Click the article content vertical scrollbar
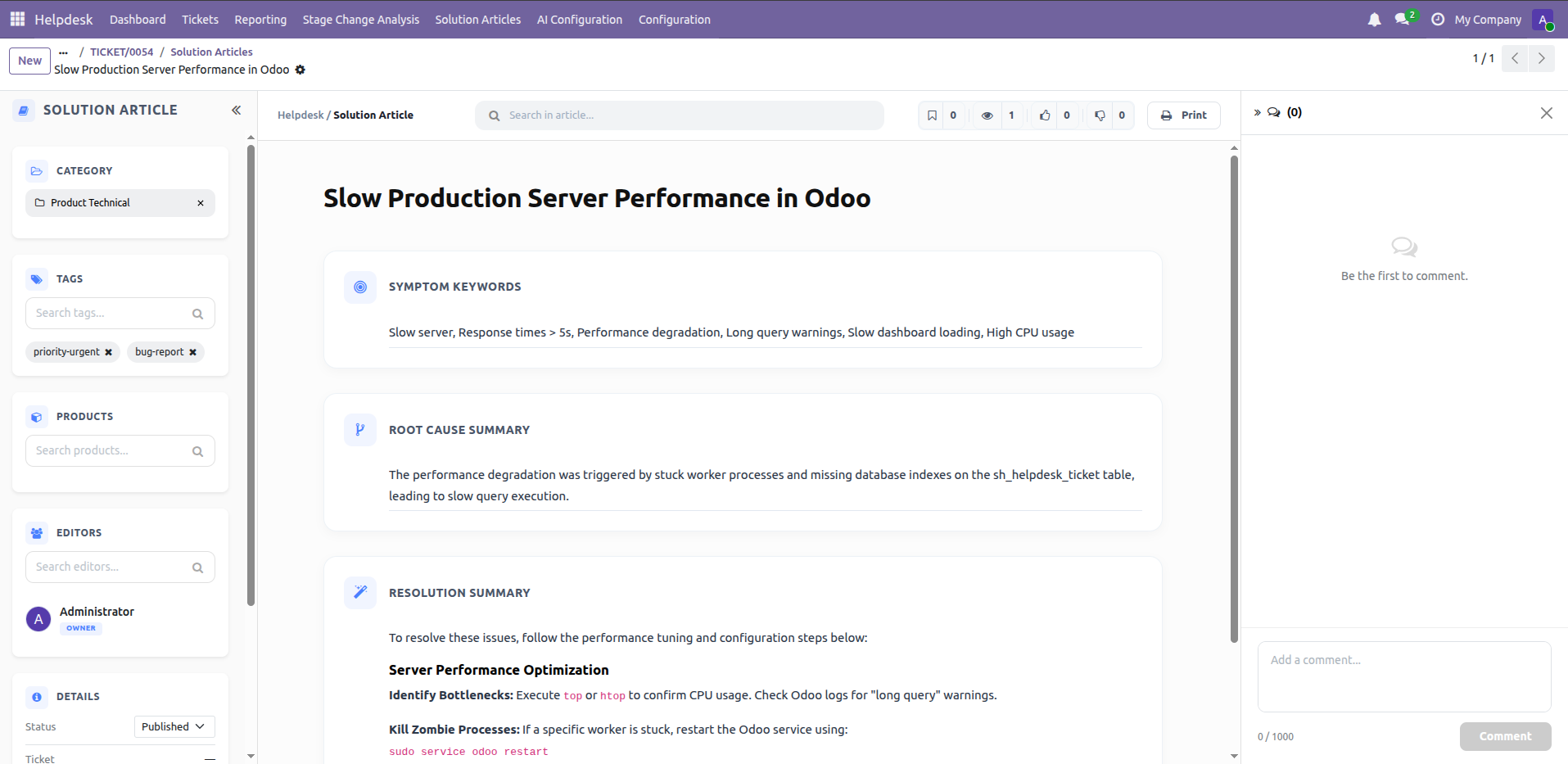1568x764 pixels. [x=1234, y=399]
